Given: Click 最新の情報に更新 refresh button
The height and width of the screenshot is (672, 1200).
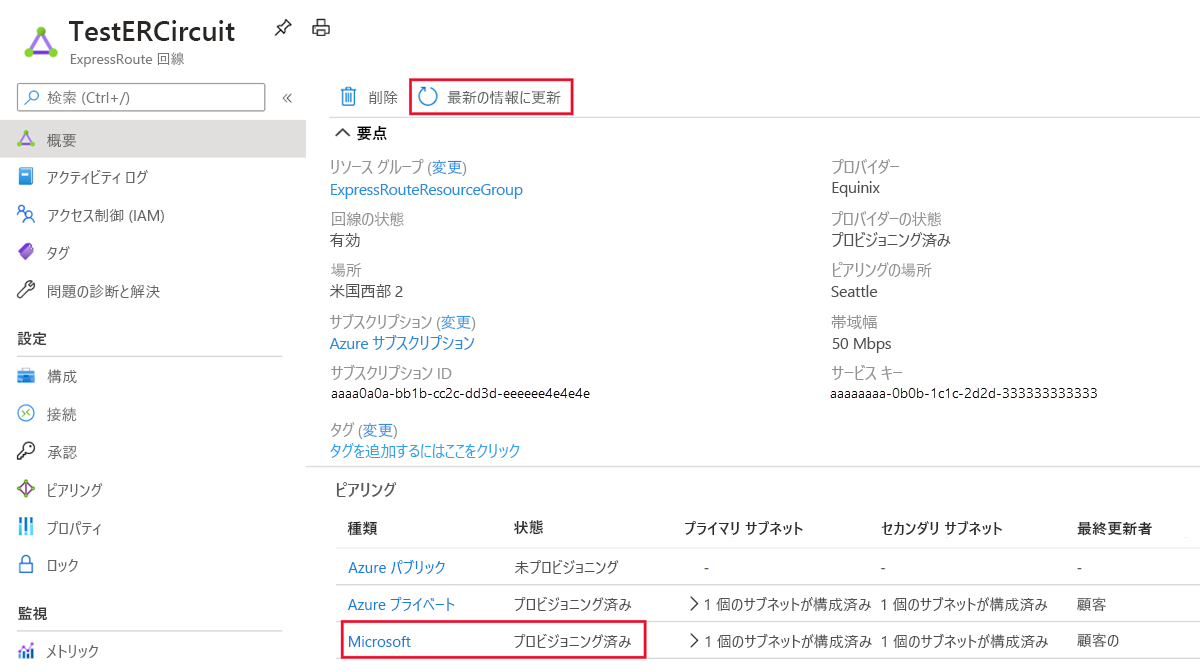Looking at the screenshot, I should (x=490, y=97).
